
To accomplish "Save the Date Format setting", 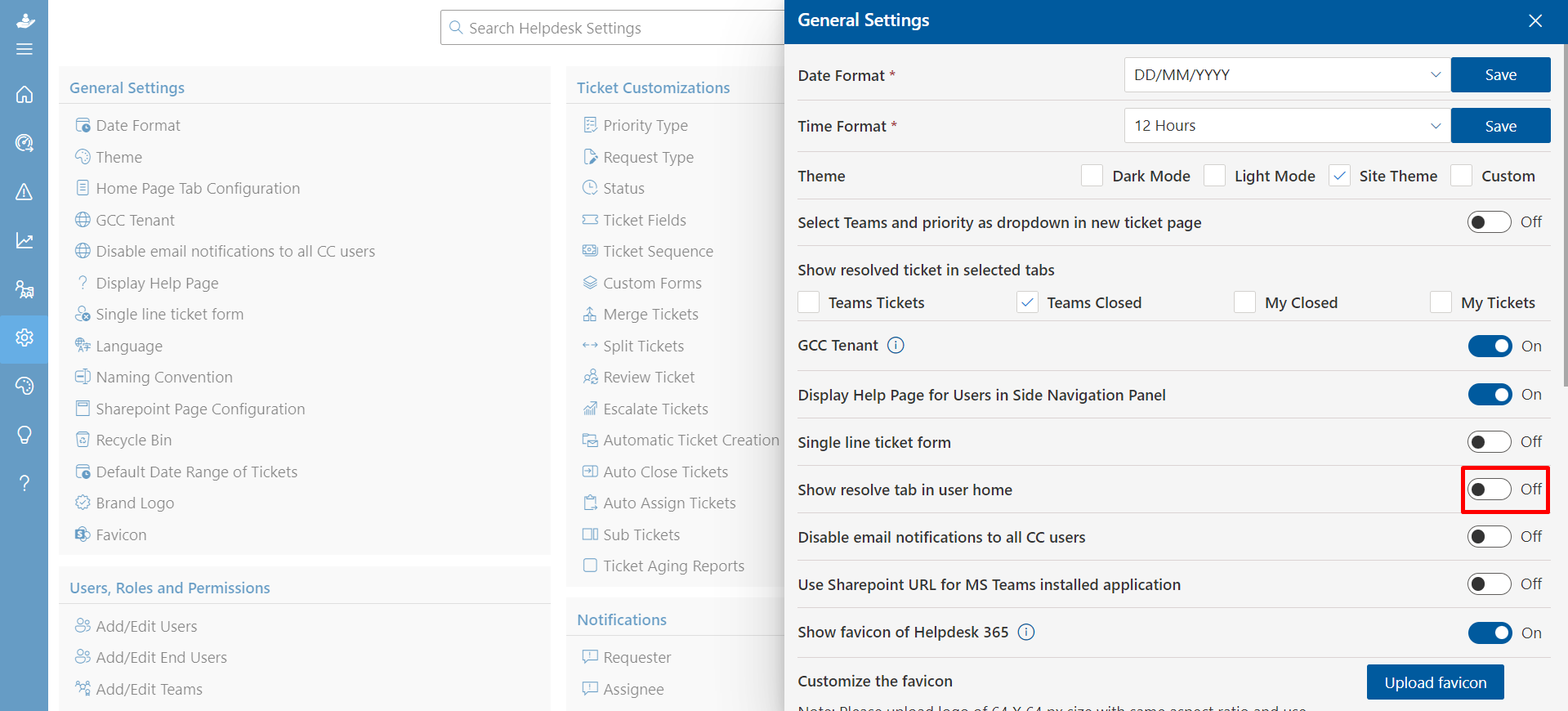I will click(1501, 75).
